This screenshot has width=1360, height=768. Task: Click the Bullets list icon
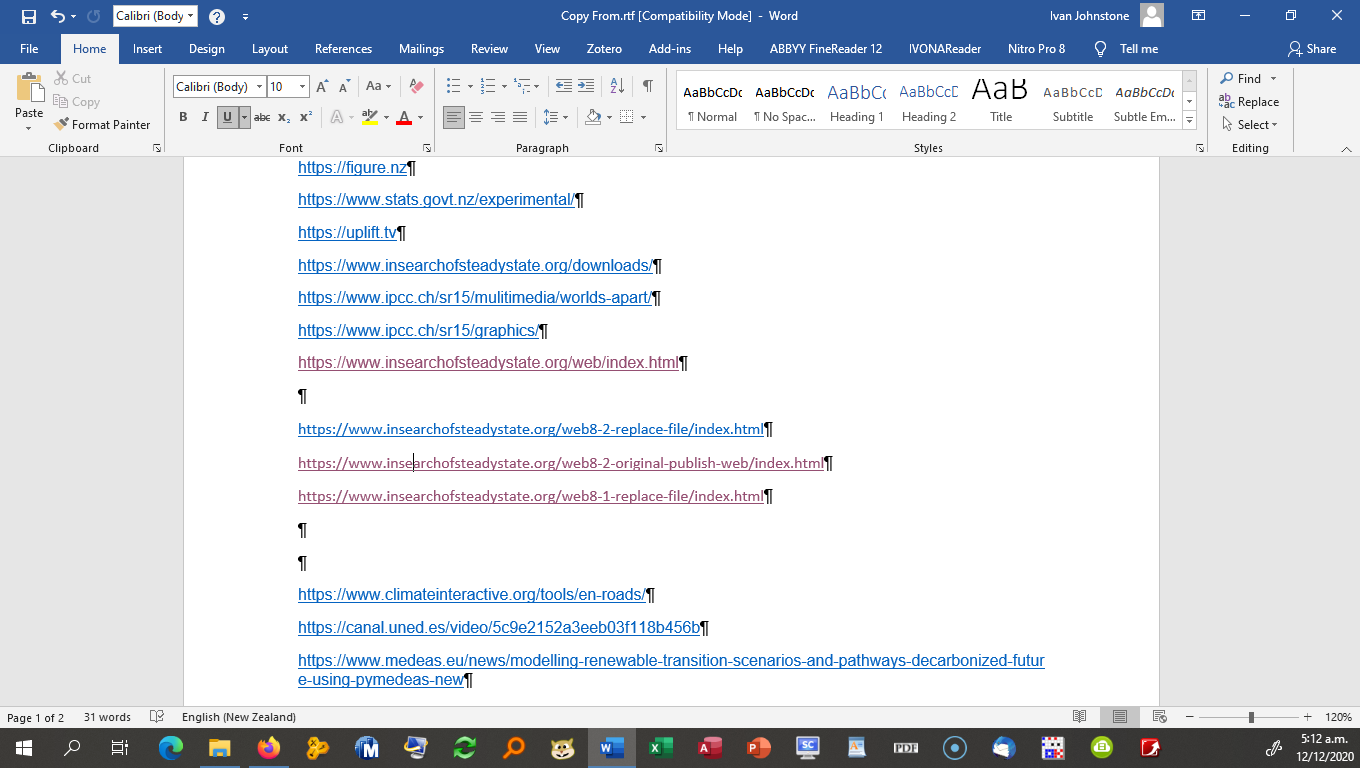coord(453,87)
